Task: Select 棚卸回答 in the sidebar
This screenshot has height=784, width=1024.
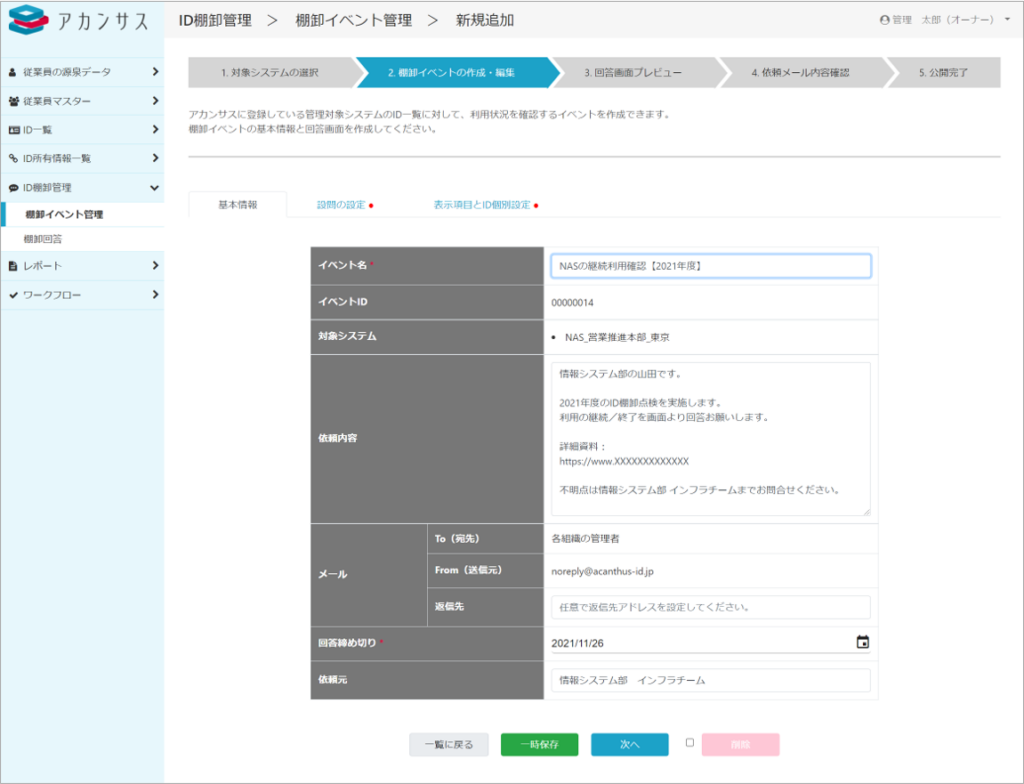Action: coord(44,240)
